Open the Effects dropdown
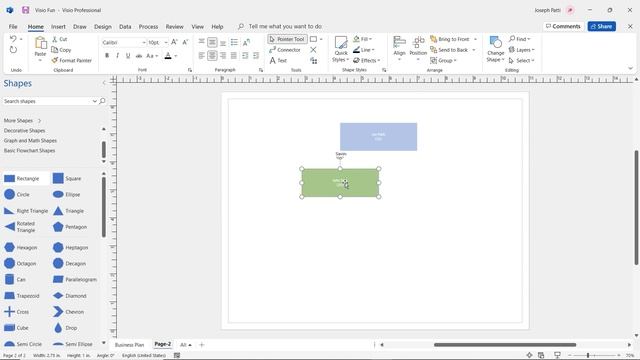The height and width of the screenshot is (360, 640). coord(366,60)
